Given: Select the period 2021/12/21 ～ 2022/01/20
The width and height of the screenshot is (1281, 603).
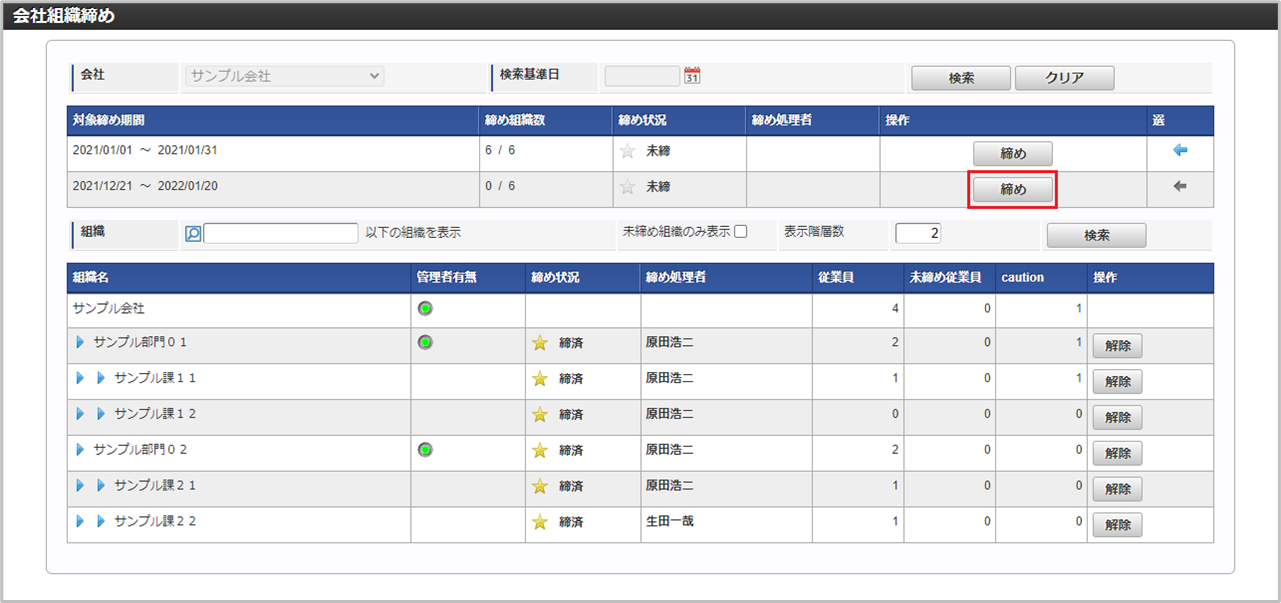Looking at the screenshot, I should pyautogui.click(x=144, y=186).
